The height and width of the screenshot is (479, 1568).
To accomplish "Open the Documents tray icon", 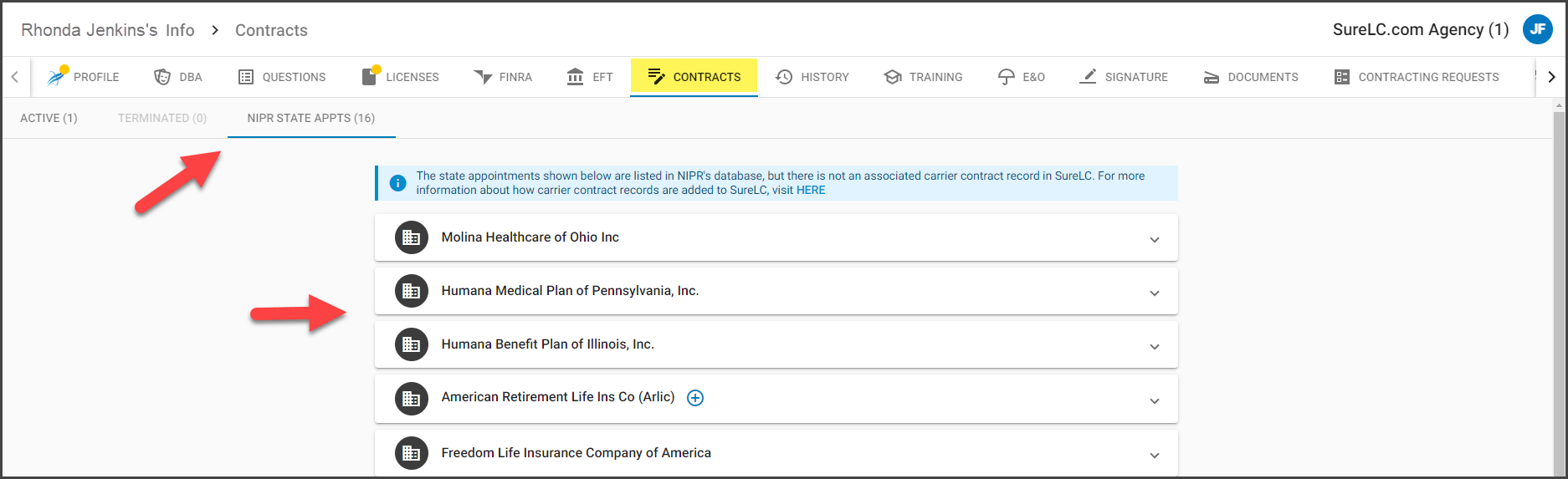I will point(1212,78).
